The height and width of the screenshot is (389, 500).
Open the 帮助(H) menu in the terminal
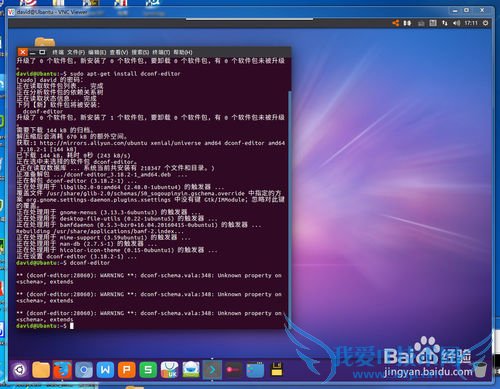183,52
